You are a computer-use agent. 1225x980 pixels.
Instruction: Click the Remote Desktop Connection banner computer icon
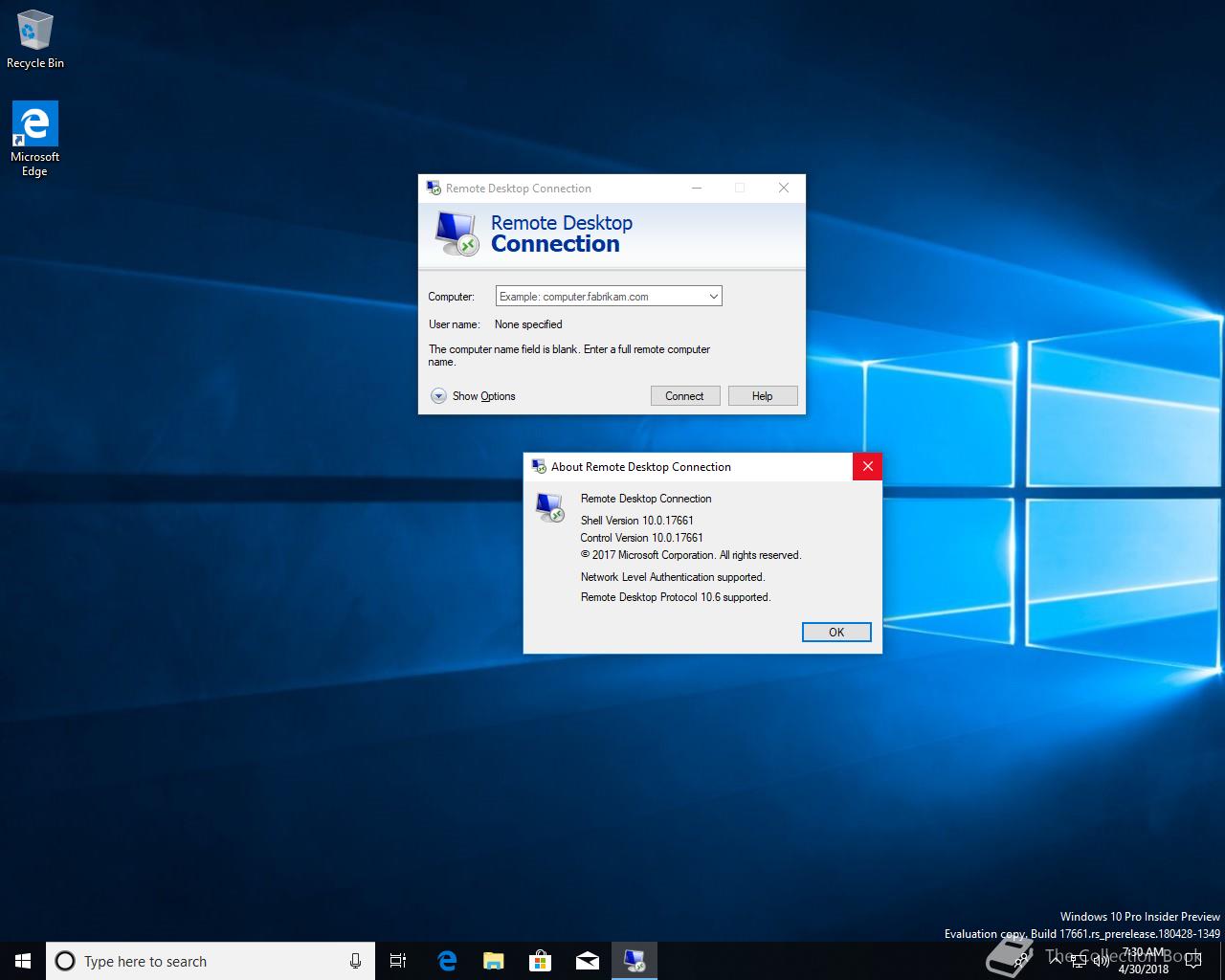[x=457, y=234]
